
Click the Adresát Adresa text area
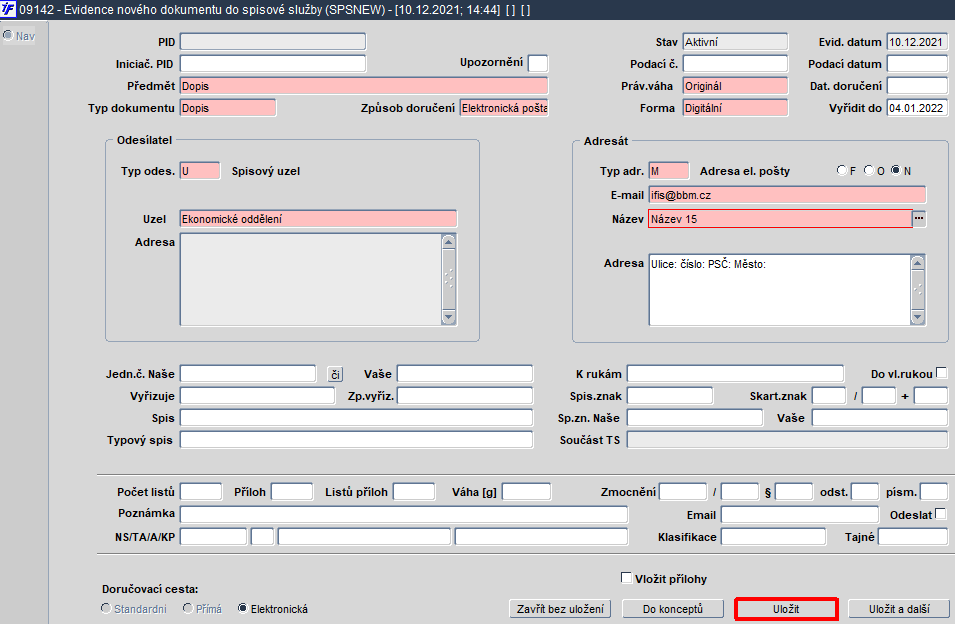coord(780,290)
